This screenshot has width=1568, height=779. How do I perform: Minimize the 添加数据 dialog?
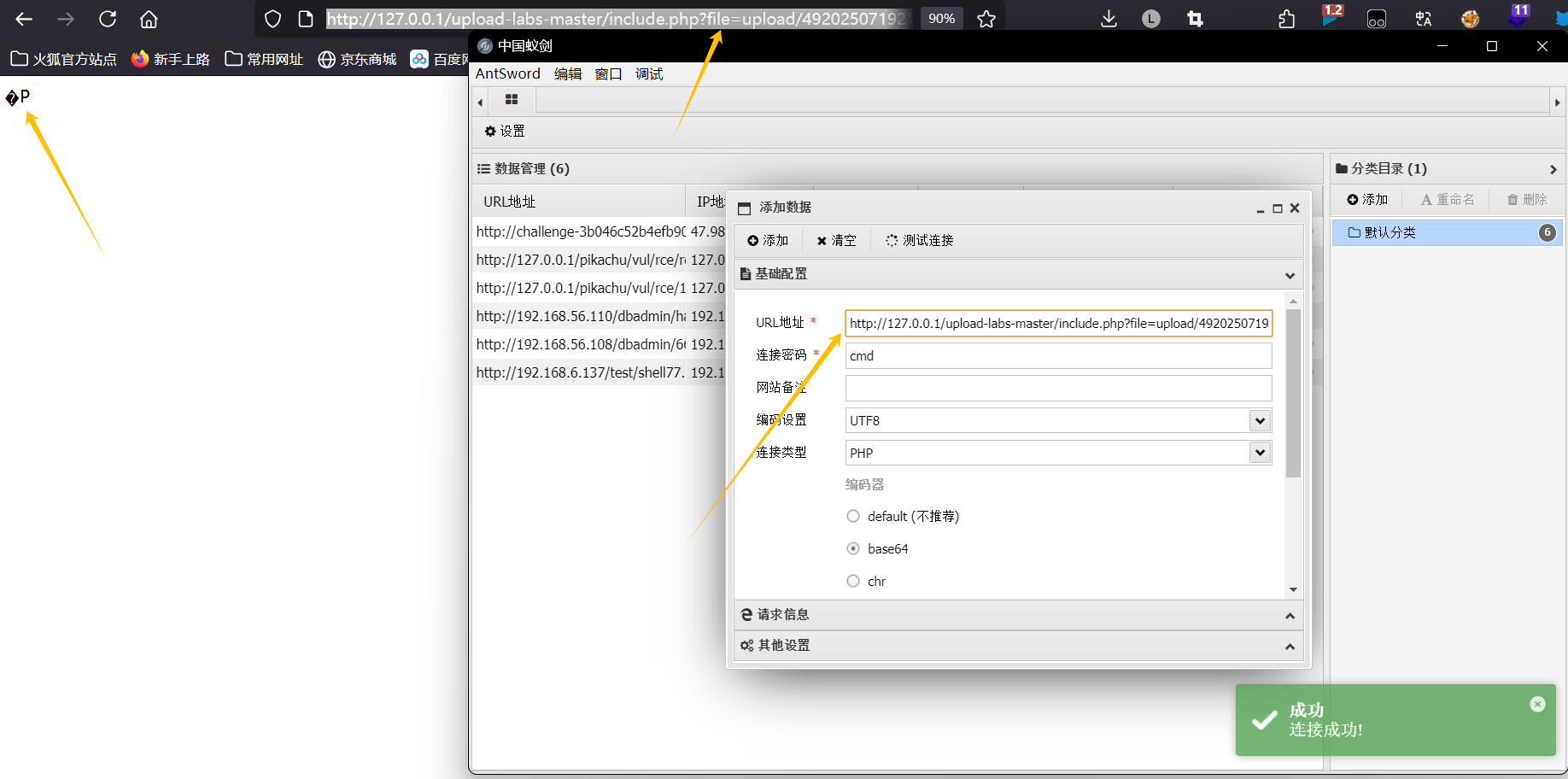tap(1261, 209)
